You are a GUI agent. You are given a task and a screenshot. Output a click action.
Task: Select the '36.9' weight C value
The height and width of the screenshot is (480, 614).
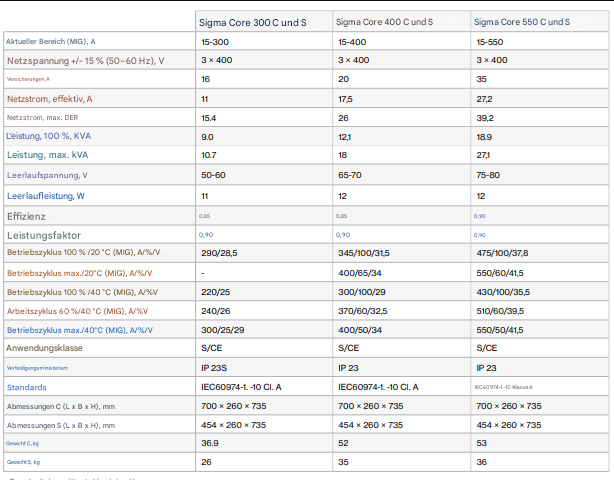[210, 443]
